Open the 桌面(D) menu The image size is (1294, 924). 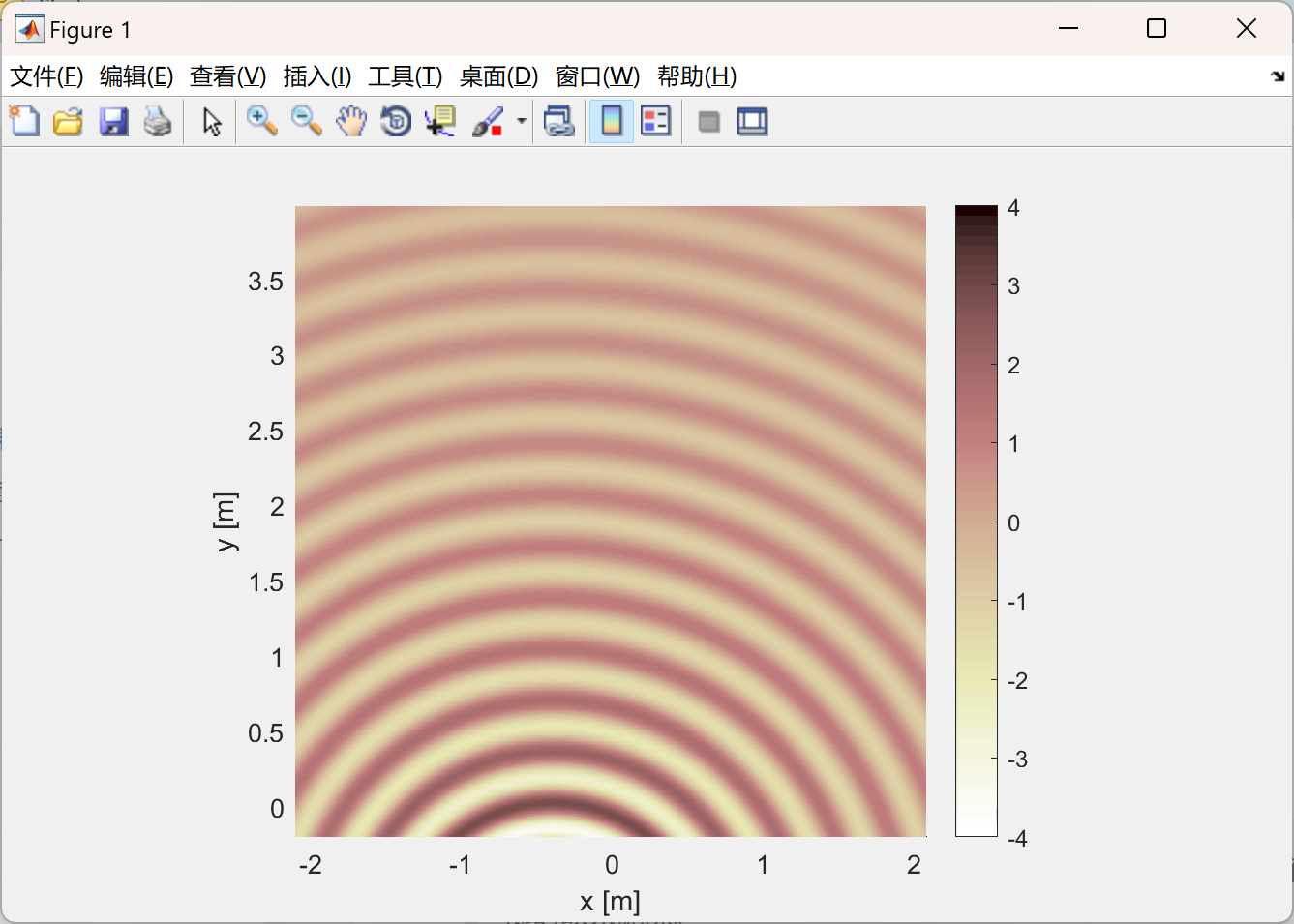[499, 76]
